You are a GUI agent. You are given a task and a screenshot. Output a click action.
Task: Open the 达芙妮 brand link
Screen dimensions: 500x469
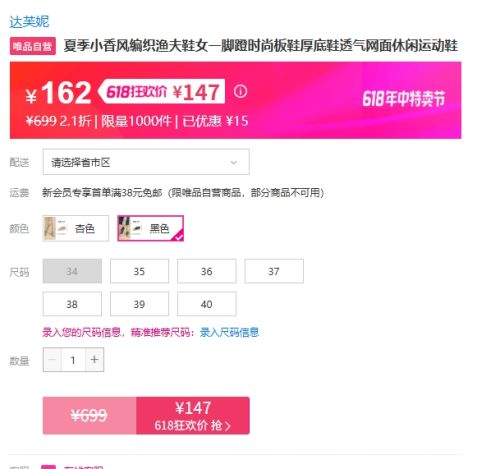tap(29, 22)
